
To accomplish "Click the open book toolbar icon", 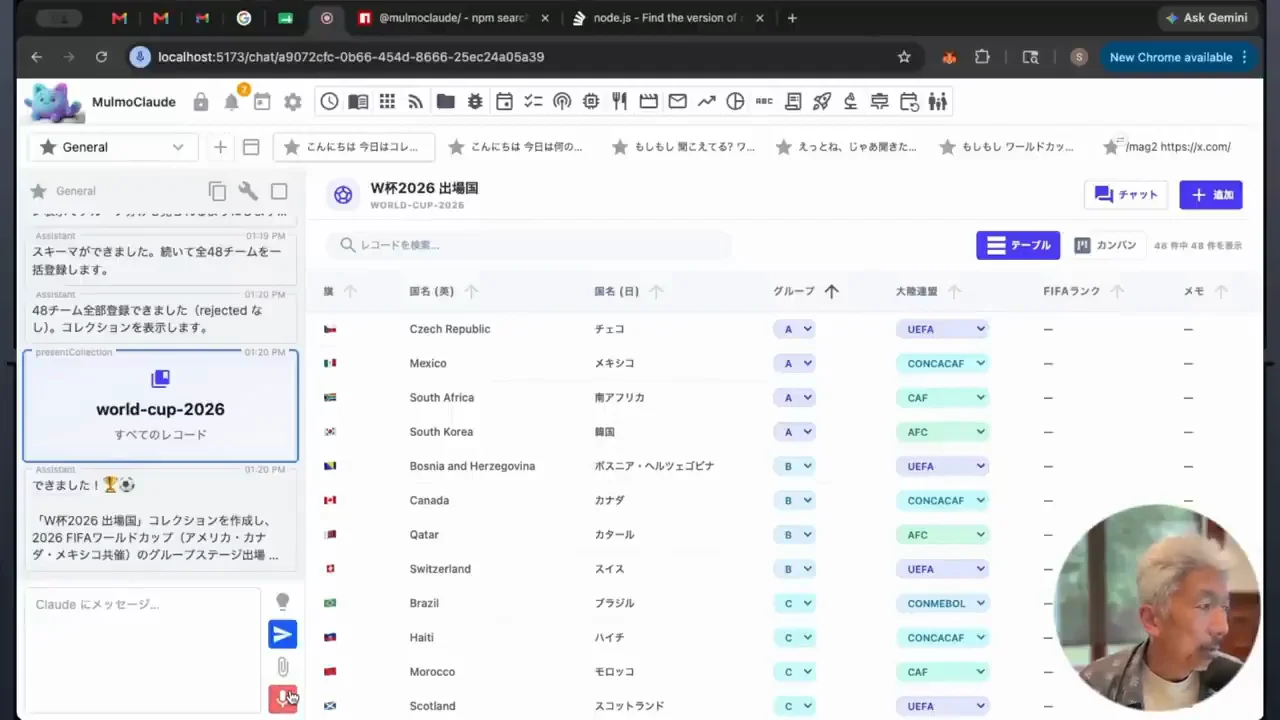I will (x=358, y=101).
